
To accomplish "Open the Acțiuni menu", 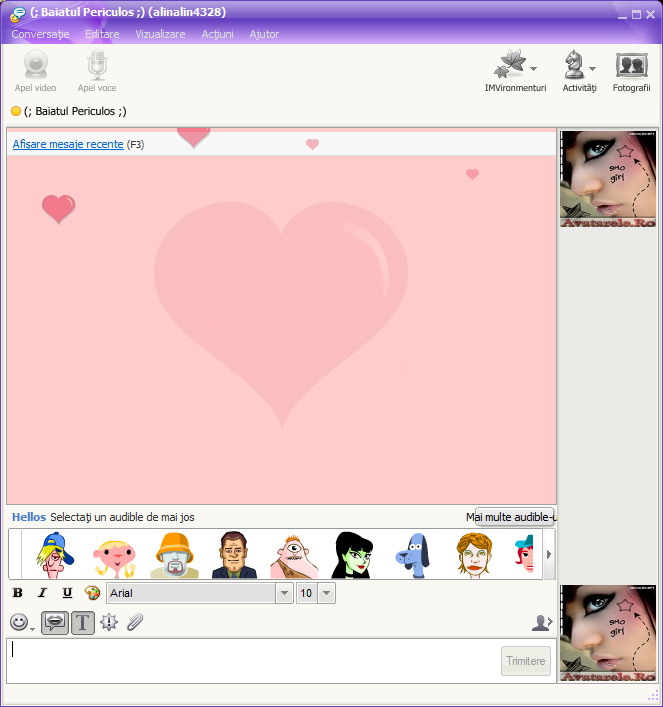I will point(218,34).
